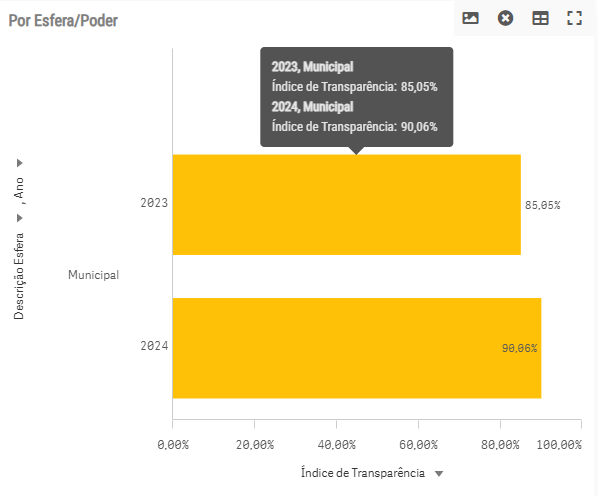Open the Índice de Transparência measure dropdown

[x=439, y=474]
